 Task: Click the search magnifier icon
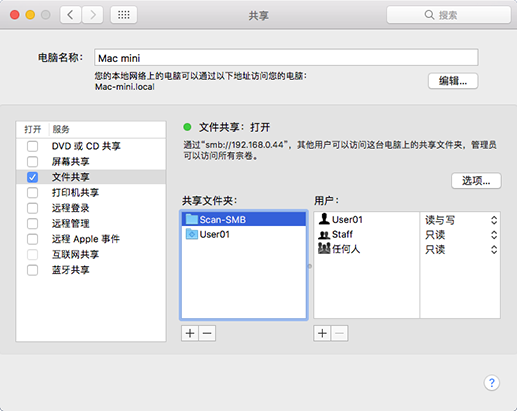pos(429,15)
